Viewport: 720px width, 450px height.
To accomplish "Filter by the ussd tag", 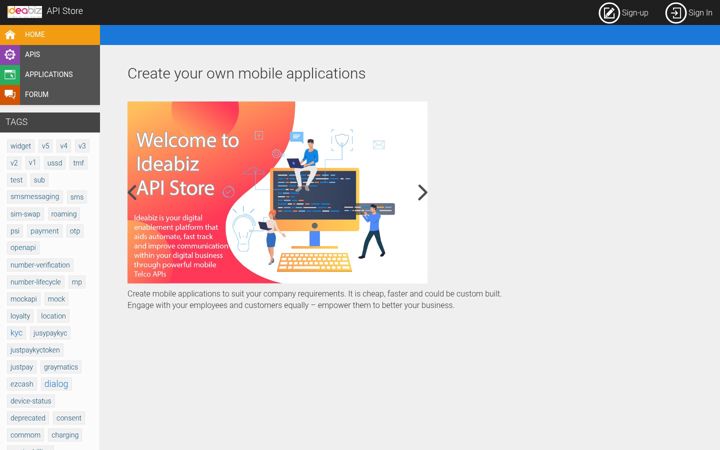I will coord(55,163).
